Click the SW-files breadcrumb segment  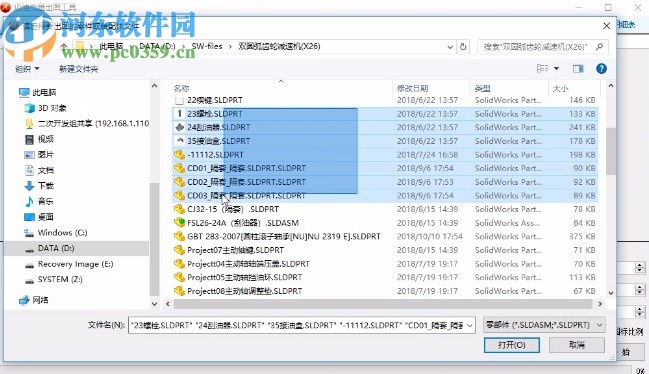207,46
